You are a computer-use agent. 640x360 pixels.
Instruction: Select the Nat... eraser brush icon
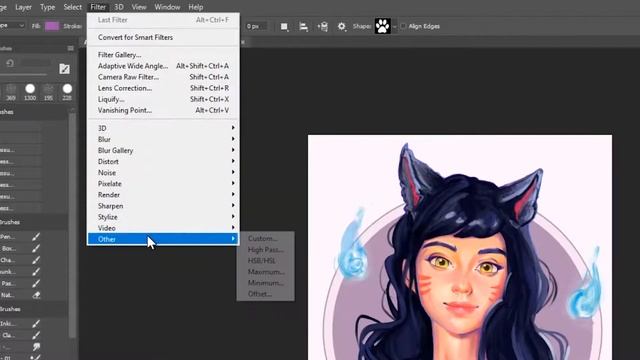(x=36, y=295)
